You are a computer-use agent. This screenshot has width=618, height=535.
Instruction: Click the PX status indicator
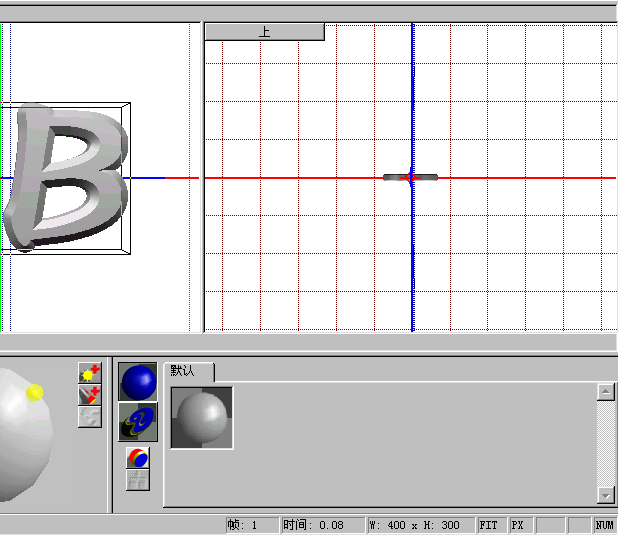521,525
